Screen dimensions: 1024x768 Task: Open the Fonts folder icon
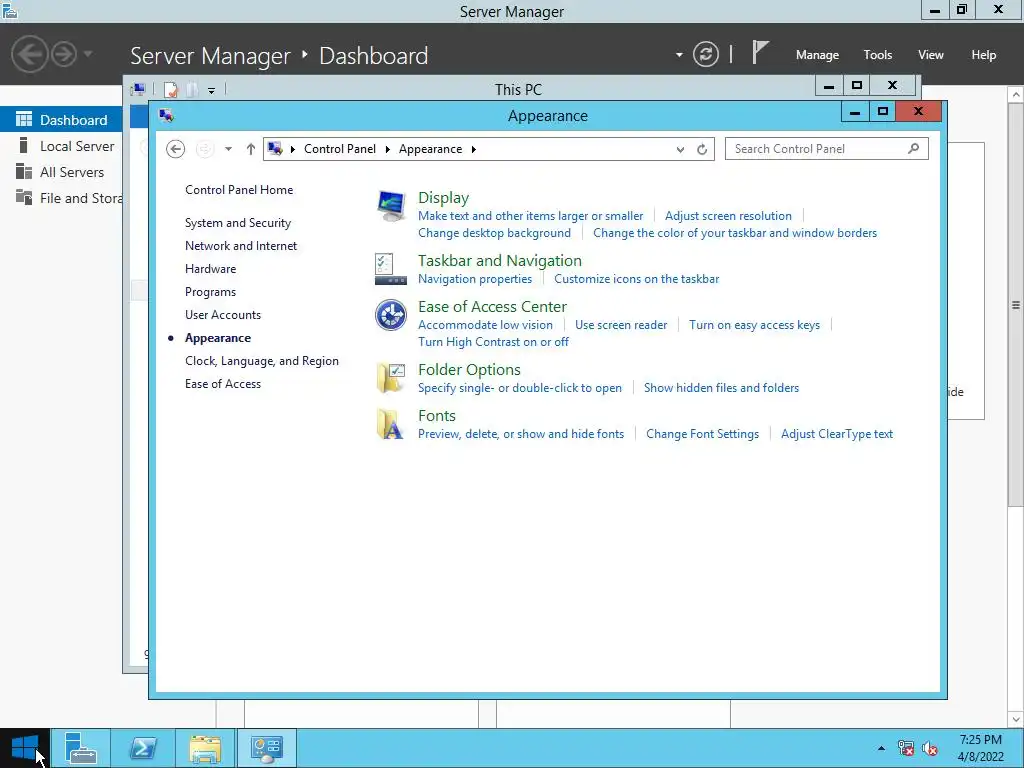point(391,424)
